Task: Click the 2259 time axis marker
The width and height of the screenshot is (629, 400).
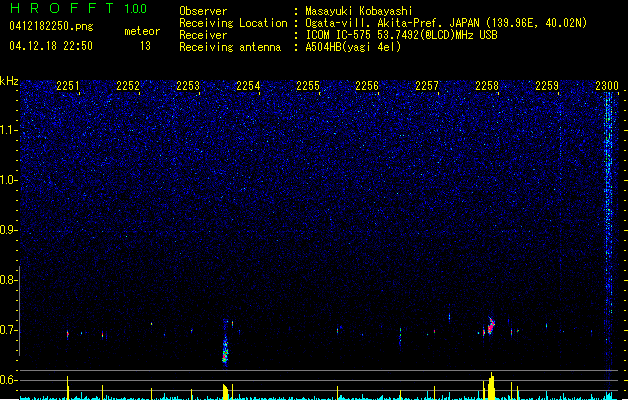Action: (547, 86)
